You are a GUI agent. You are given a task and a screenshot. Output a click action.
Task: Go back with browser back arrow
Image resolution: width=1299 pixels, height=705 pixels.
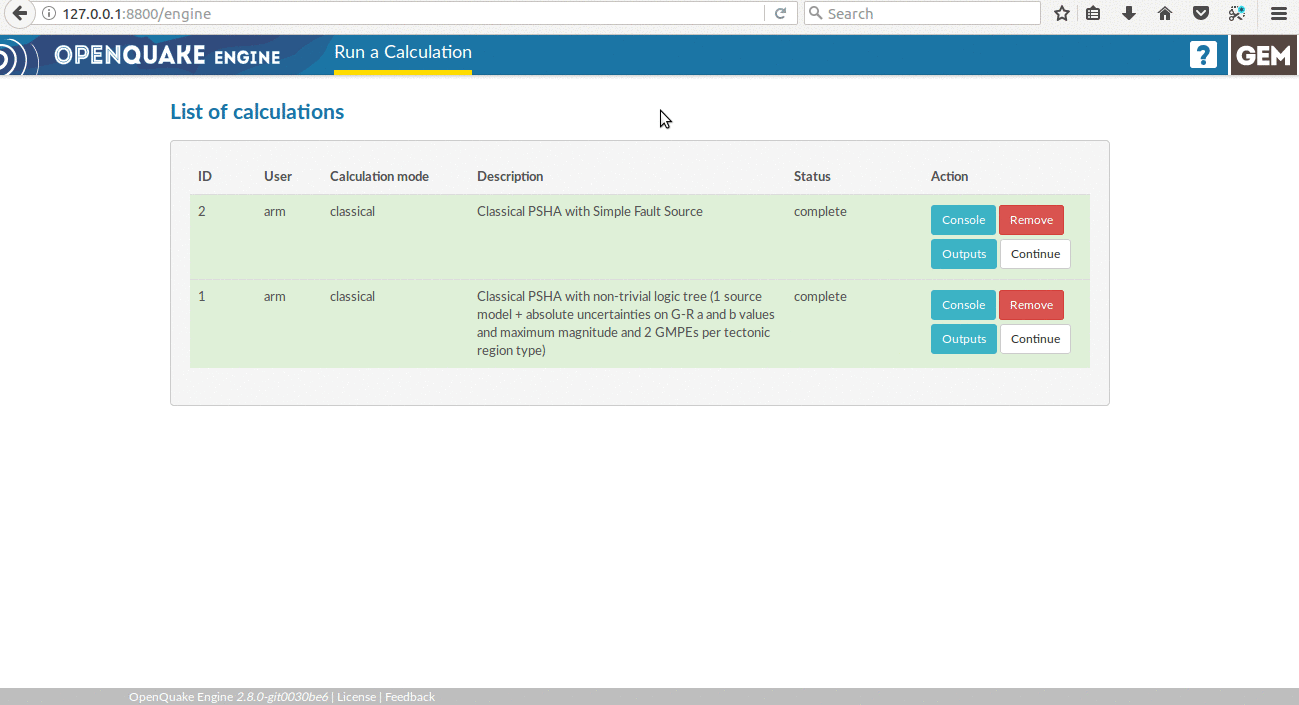click(x=19, y=14)
